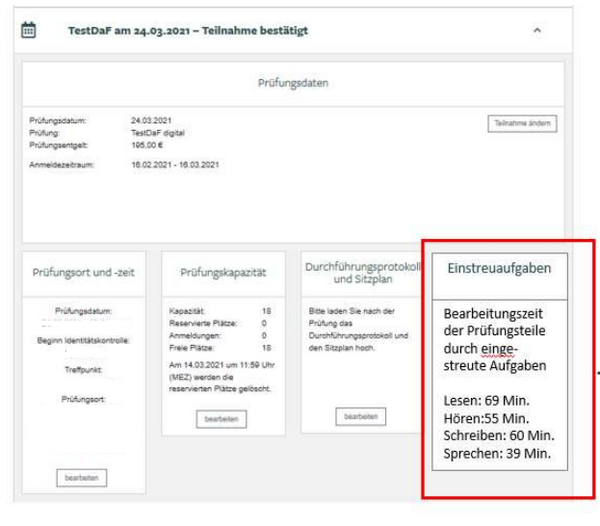Collapse the TestDaF am 24.03.2021 section chevron
The image size is (600, 526).
pyautogui.click(x=537, y=30)
